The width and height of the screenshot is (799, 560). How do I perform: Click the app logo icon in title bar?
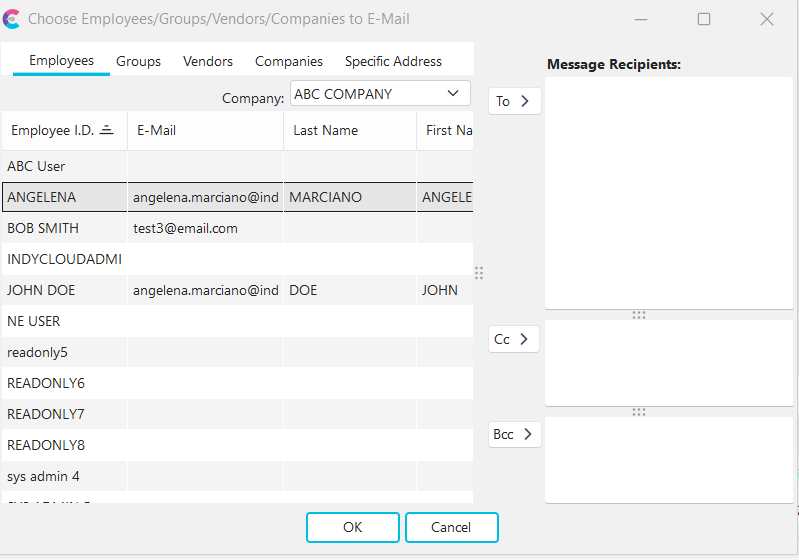(12, 19)
